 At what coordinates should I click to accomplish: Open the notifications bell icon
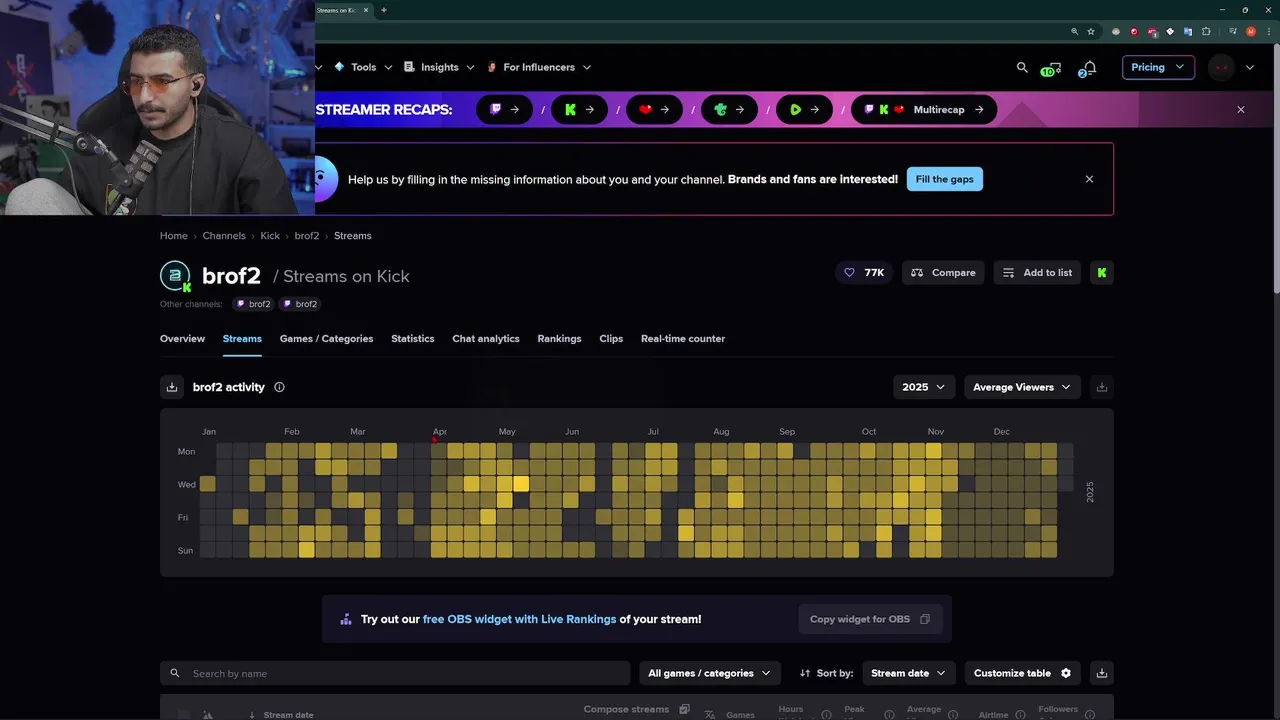click(1088, 68)
